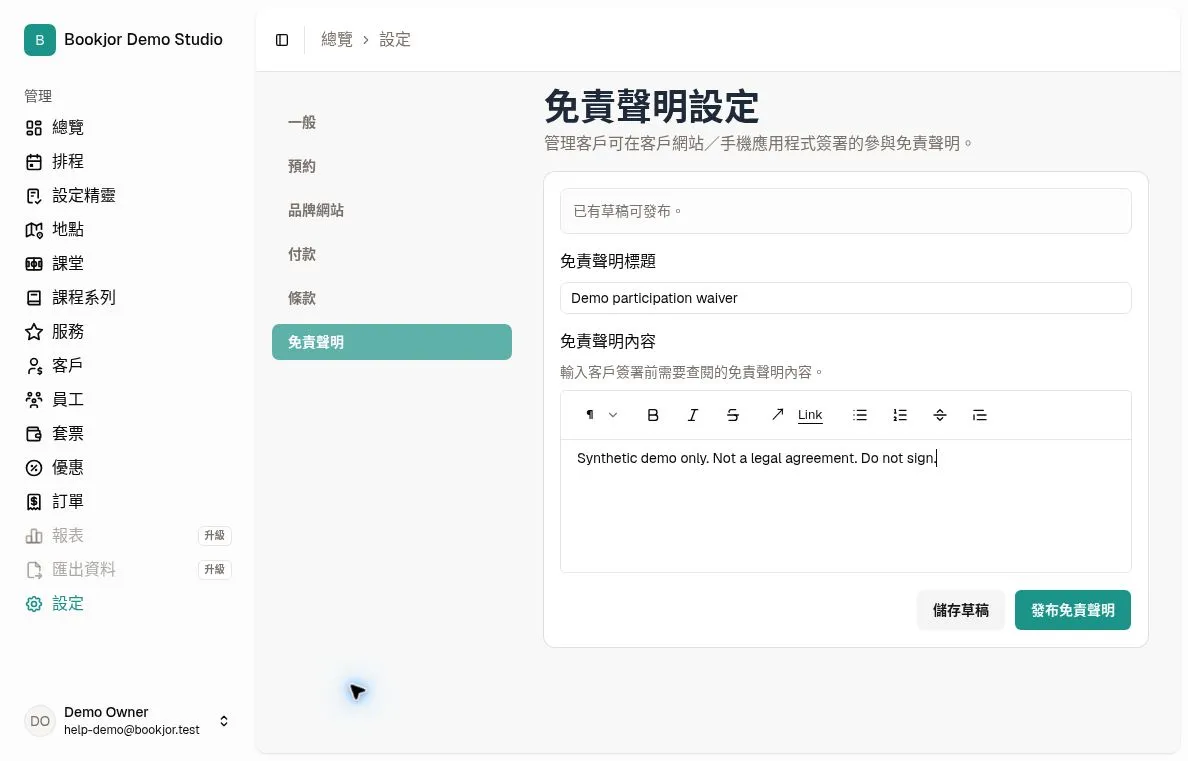Toggle the sidebar panel icon
Viewport: 1188px width, 761px height.
click(282, 40)
